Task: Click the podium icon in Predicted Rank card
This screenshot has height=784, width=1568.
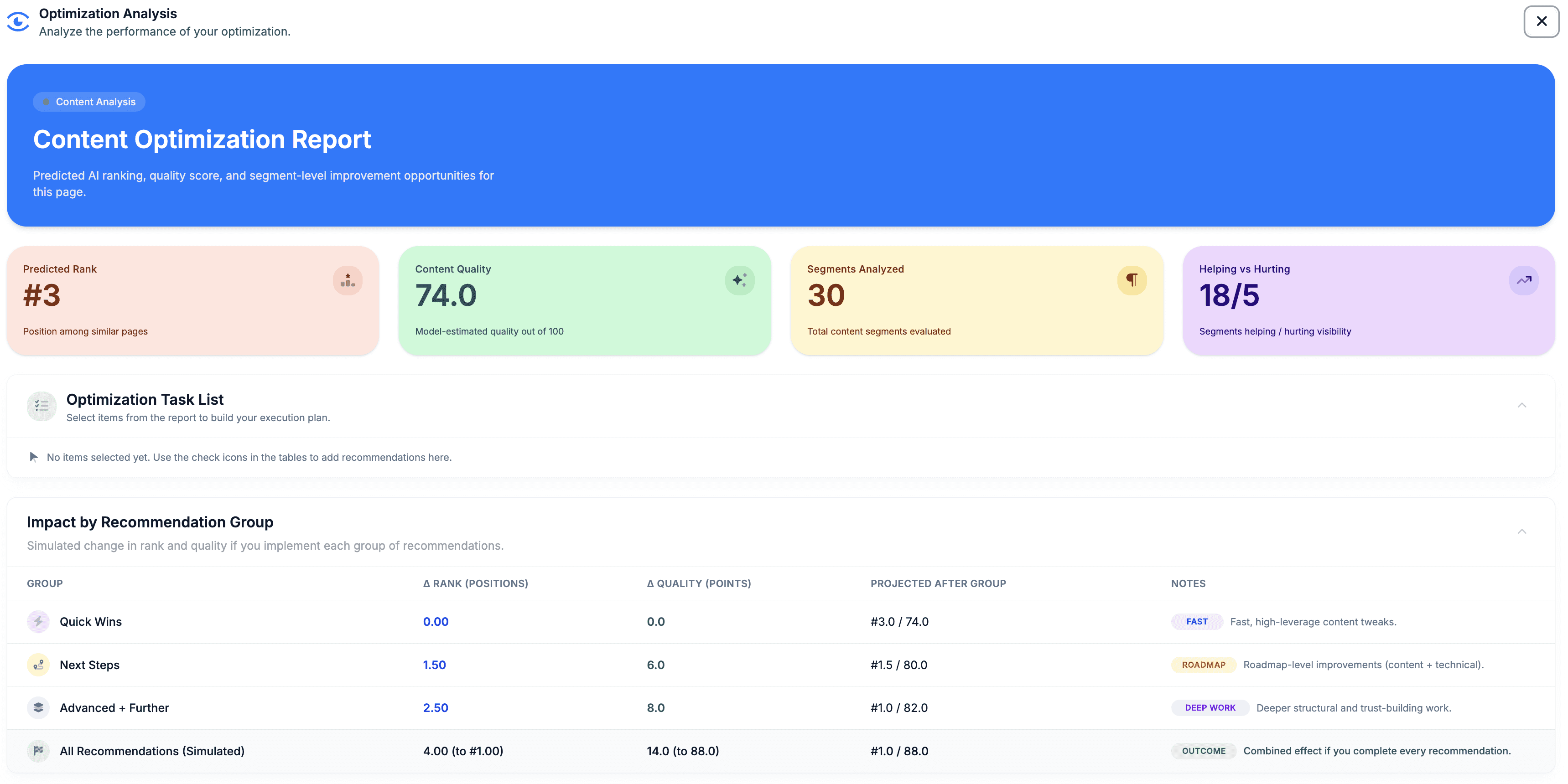Action: 348,280
